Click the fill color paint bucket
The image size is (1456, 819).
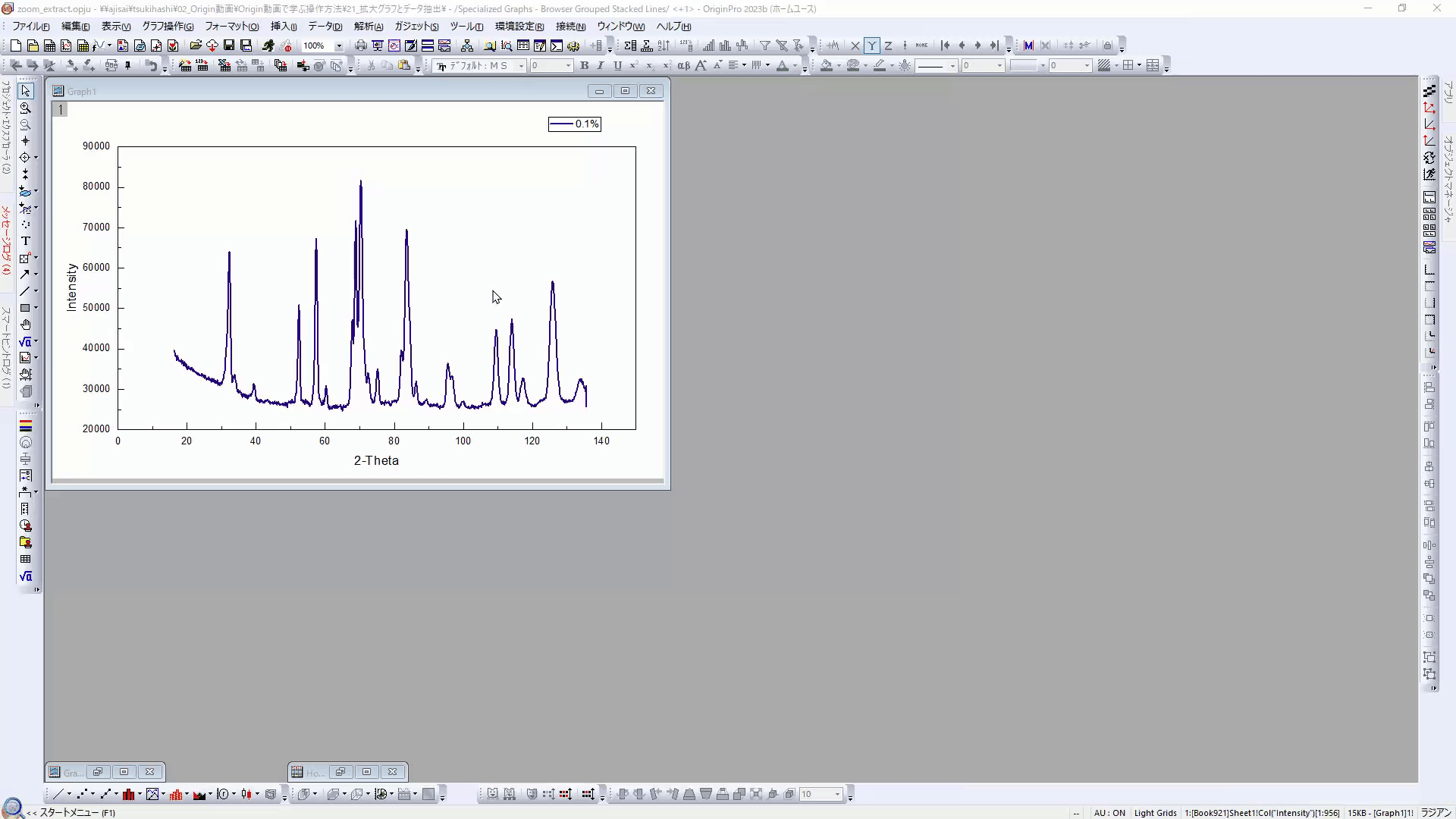[827, 66]
